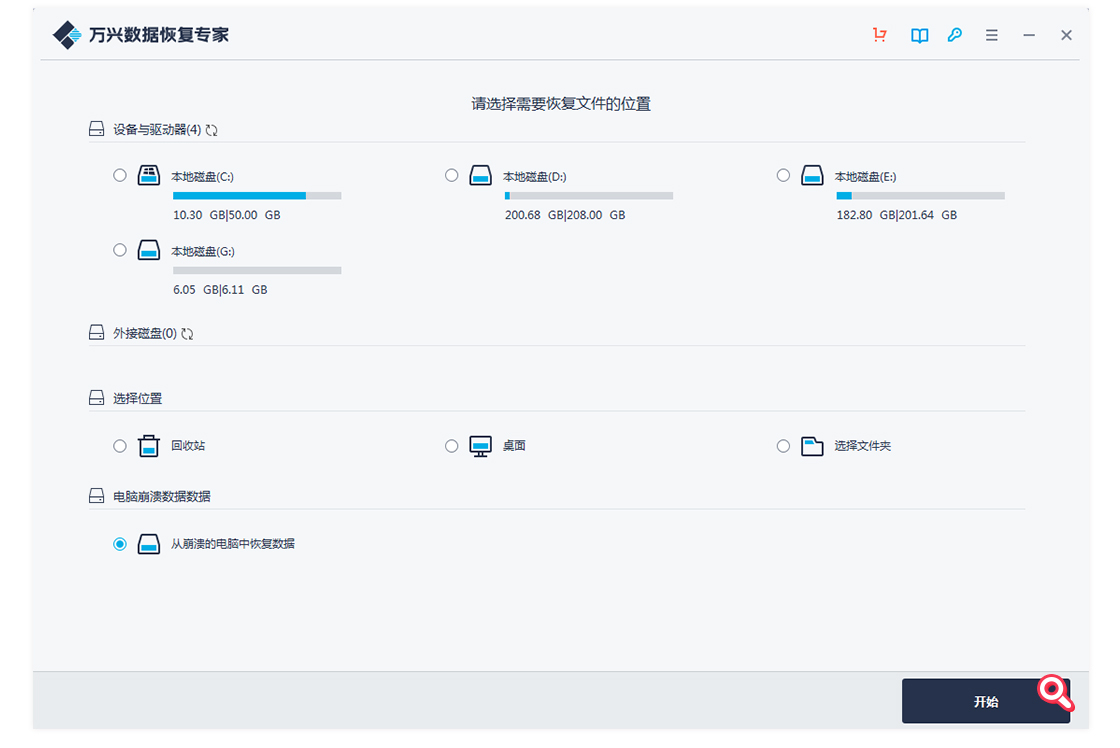Refresh the 外接磁盘 list
Image resolution: width=1120 pixels, height=748 pixels.
point(187,334)
